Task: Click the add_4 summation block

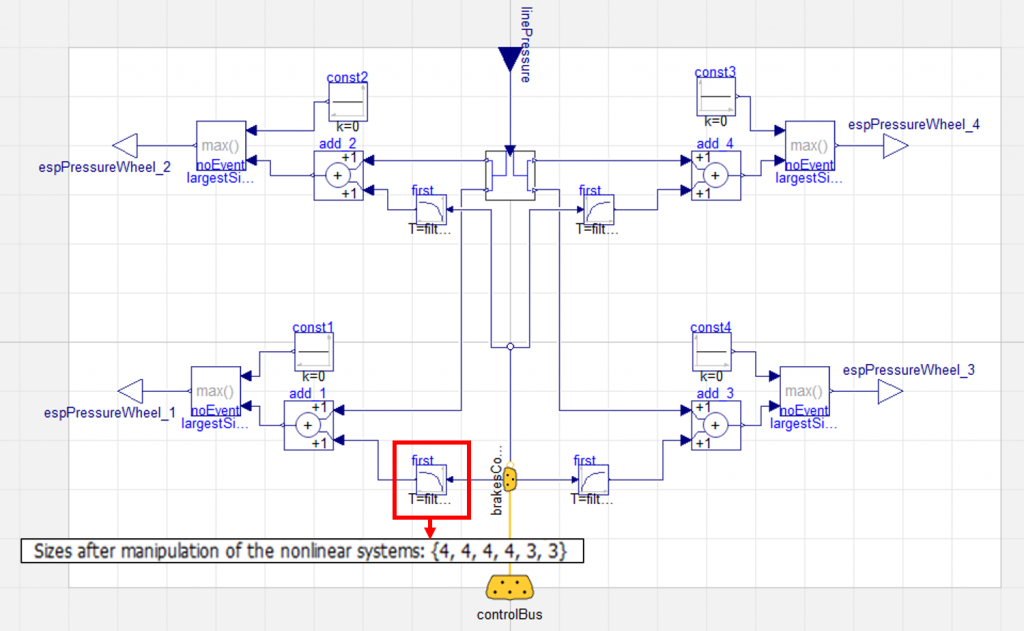Action: 716,176
